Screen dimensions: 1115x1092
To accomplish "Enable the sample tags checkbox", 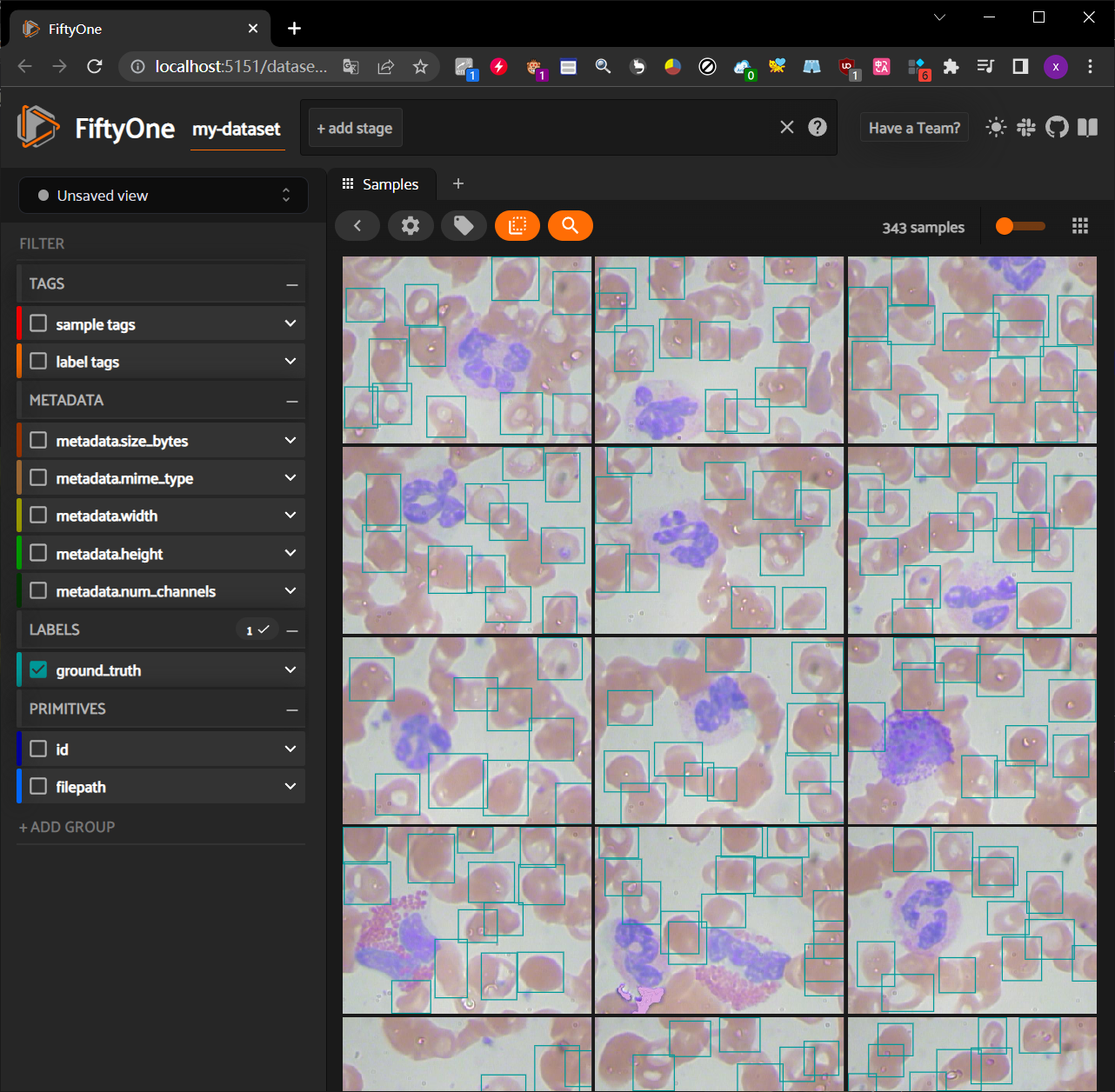I will click(x=38, y=323).
